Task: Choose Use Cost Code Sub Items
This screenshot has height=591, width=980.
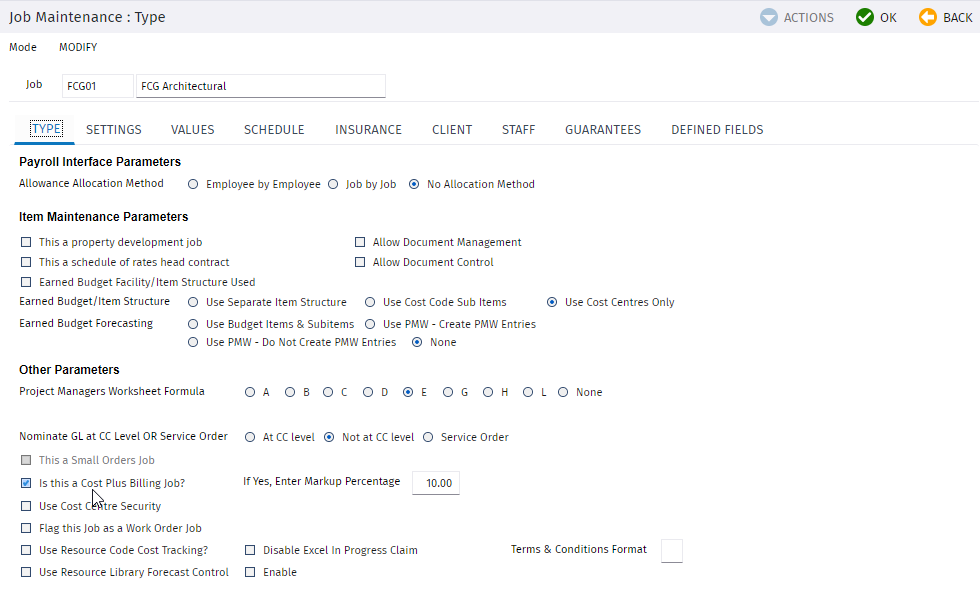Action: [x=370, y=302]
